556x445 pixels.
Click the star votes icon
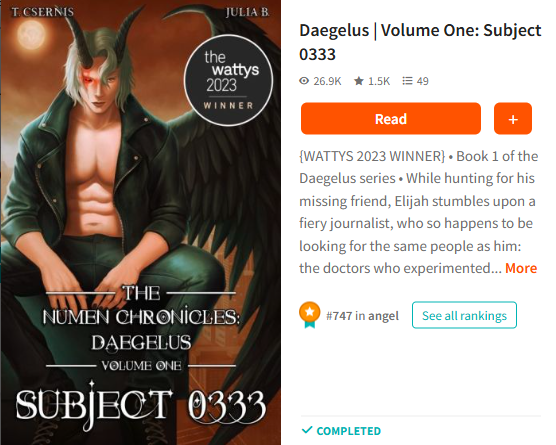tap(358, 81)
